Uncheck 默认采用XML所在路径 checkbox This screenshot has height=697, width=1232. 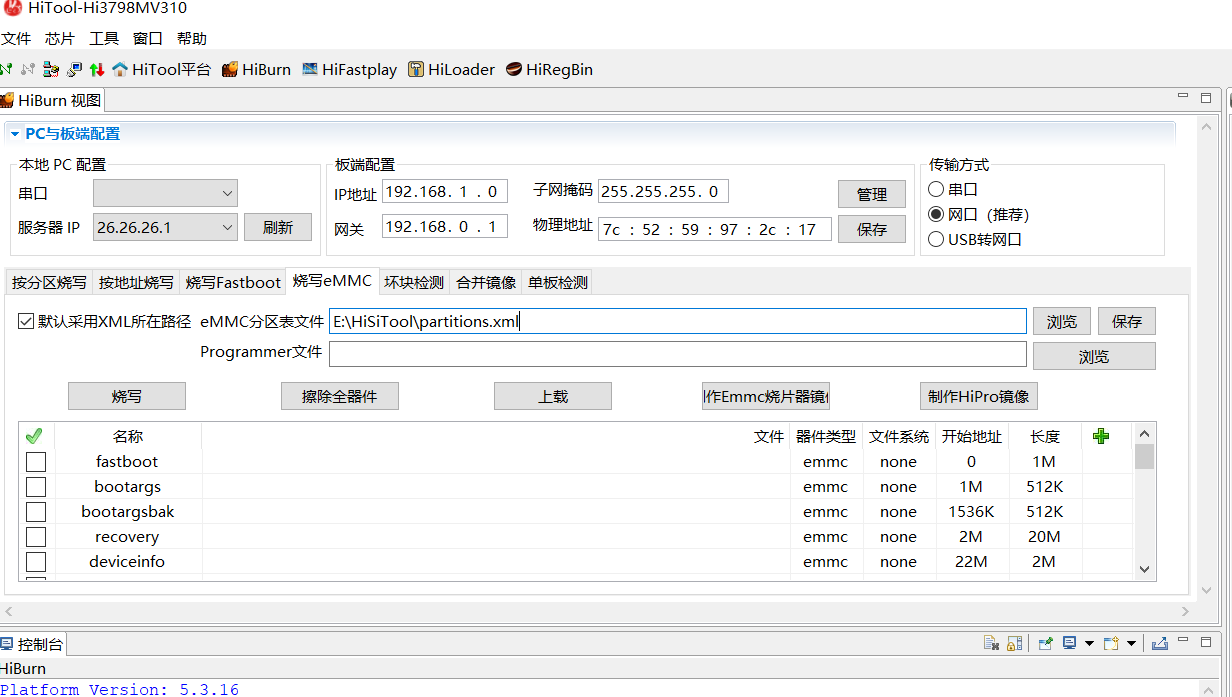[x=26, y=321]
